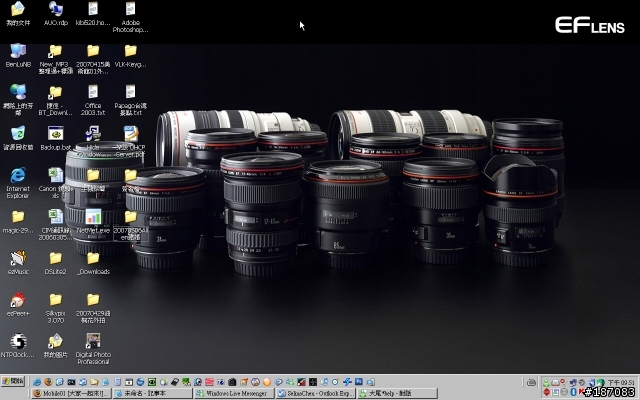This screenshot has height=400, width=640.
Task: Open the network neighborhood desktop icon
Action: pyautogui.click(x=18, y=100)
